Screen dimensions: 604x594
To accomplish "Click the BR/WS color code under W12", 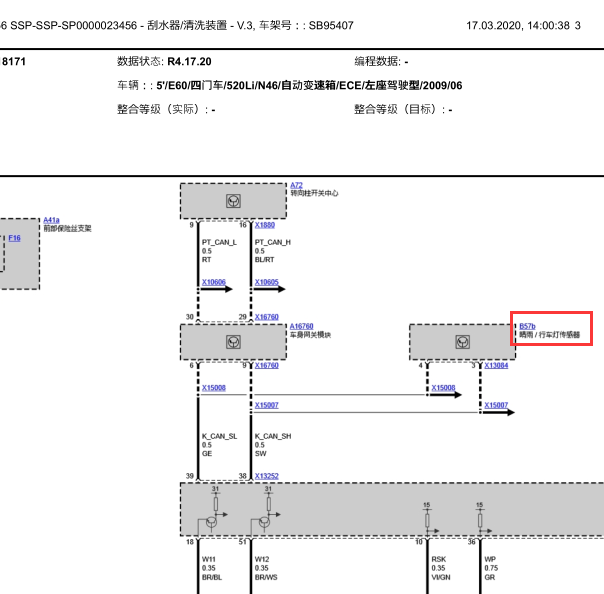I will 266,577.
